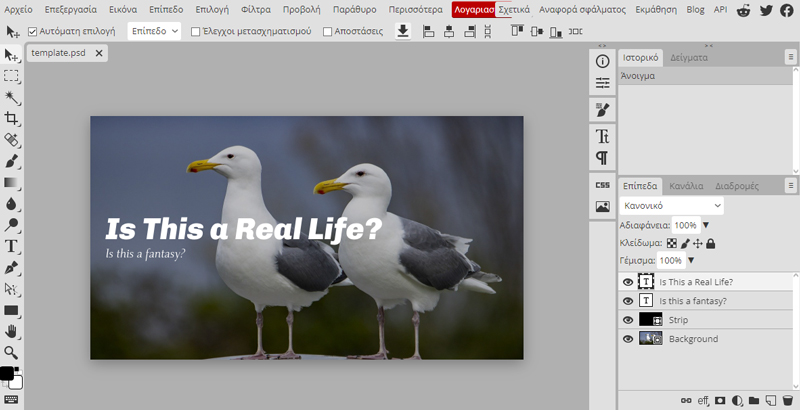Delete layer with trash icon

click(788, 400)
